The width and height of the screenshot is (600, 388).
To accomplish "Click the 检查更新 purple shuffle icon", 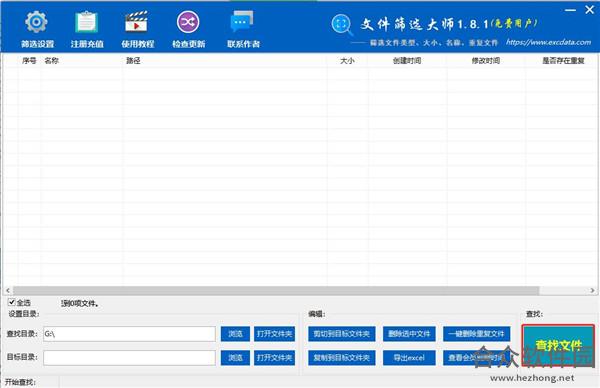I will (188, 22).
